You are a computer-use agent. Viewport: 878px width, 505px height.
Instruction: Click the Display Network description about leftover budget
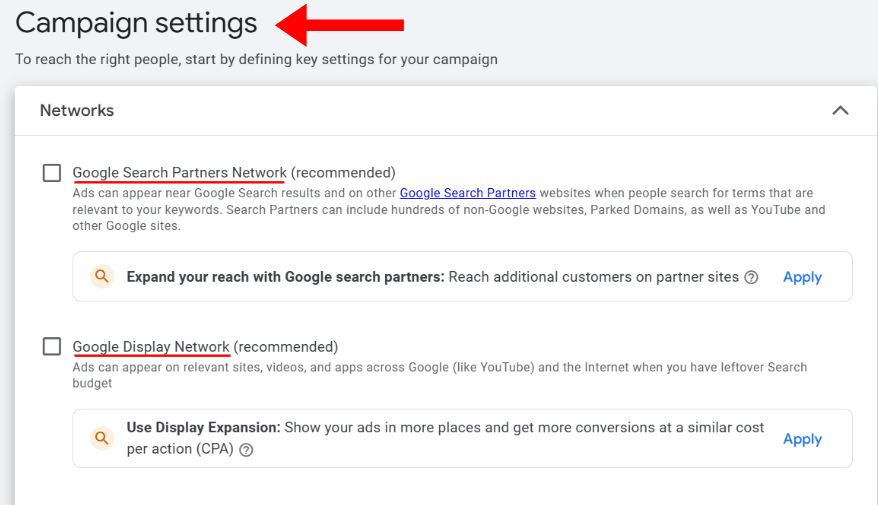click(x=440, y=375)
